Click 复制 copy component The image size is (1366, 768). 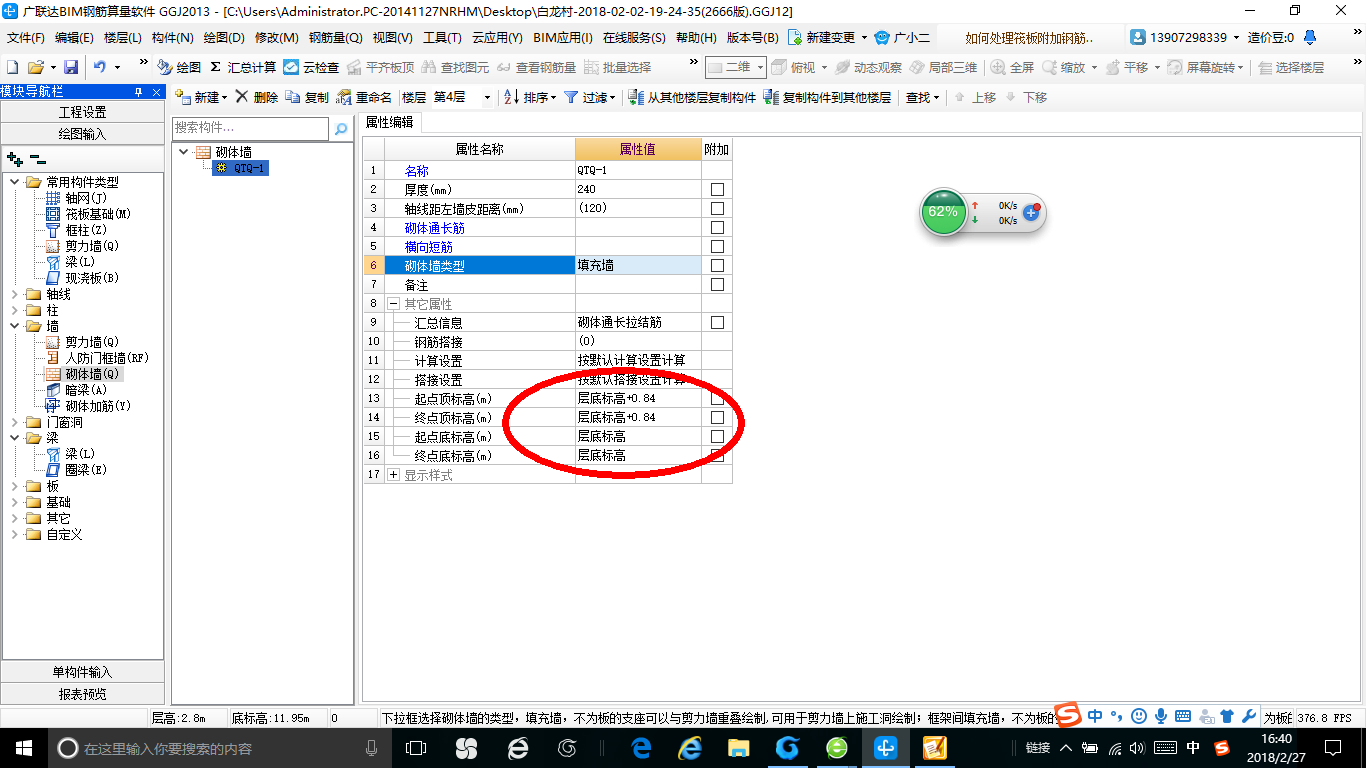click(x=307, y=97)
